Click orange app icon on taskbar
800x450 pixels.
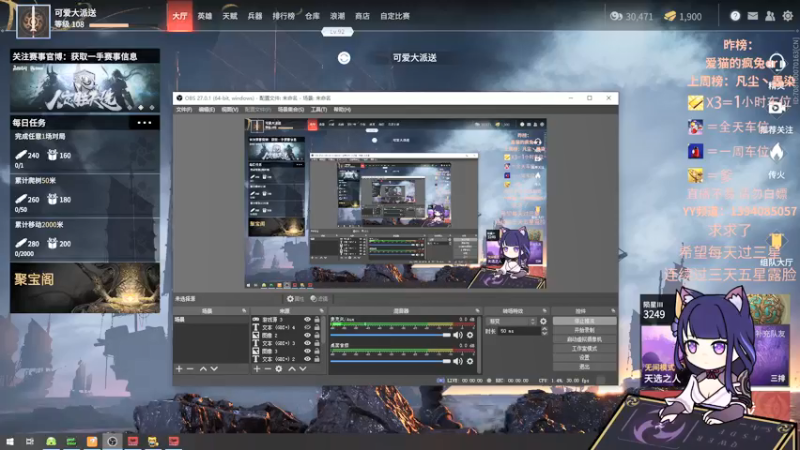click(92, 441)
